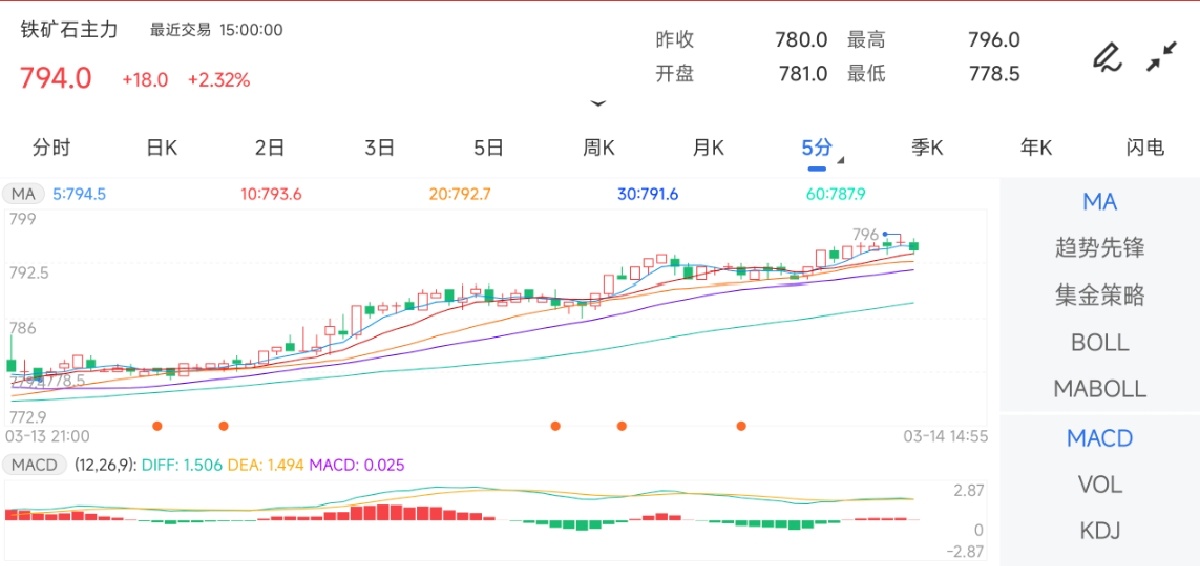
Task: Select 趋势先锋 indicator
Action: (1100, 248)
